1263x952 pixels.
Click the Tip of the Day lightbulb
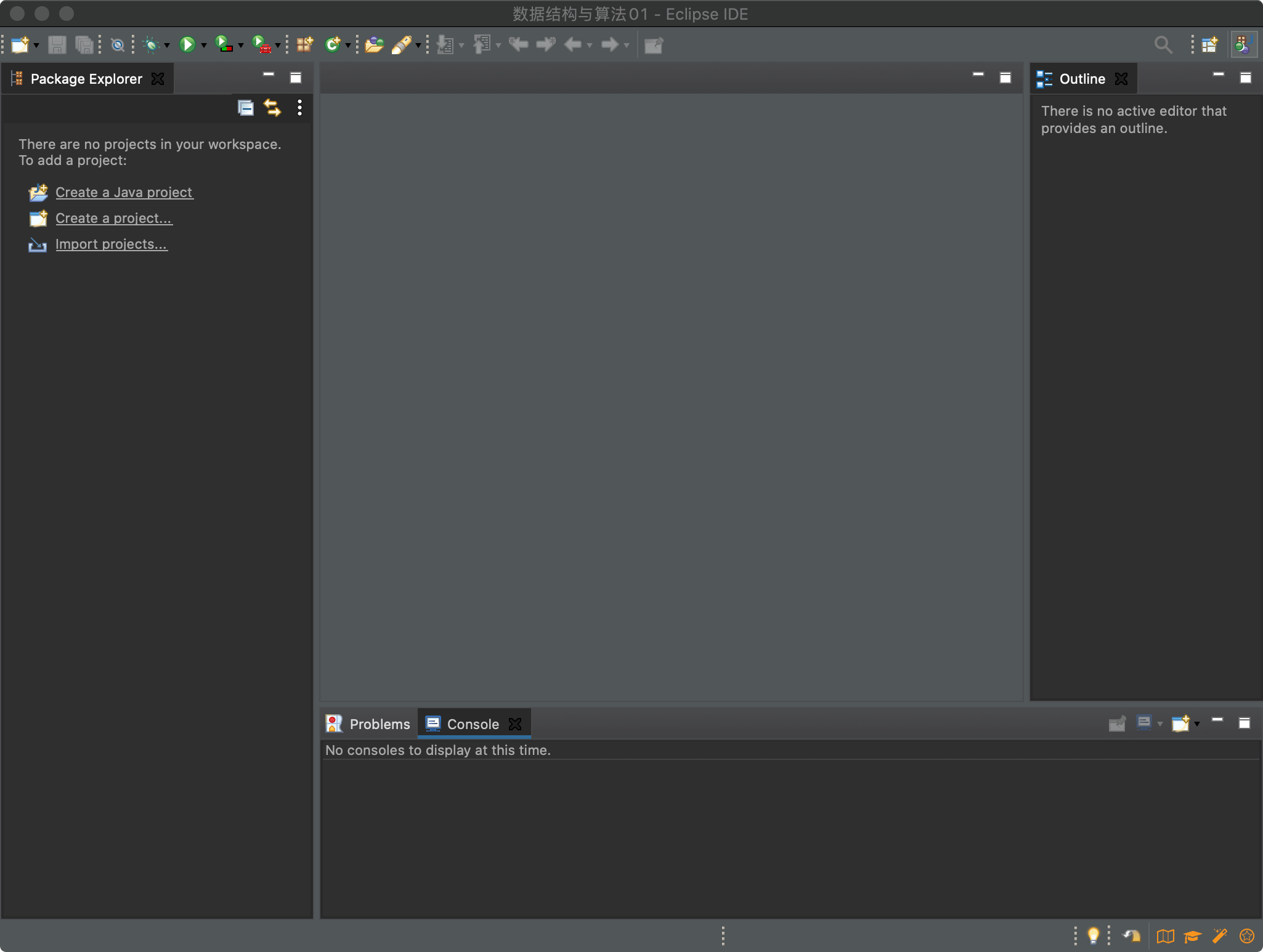1094,936
